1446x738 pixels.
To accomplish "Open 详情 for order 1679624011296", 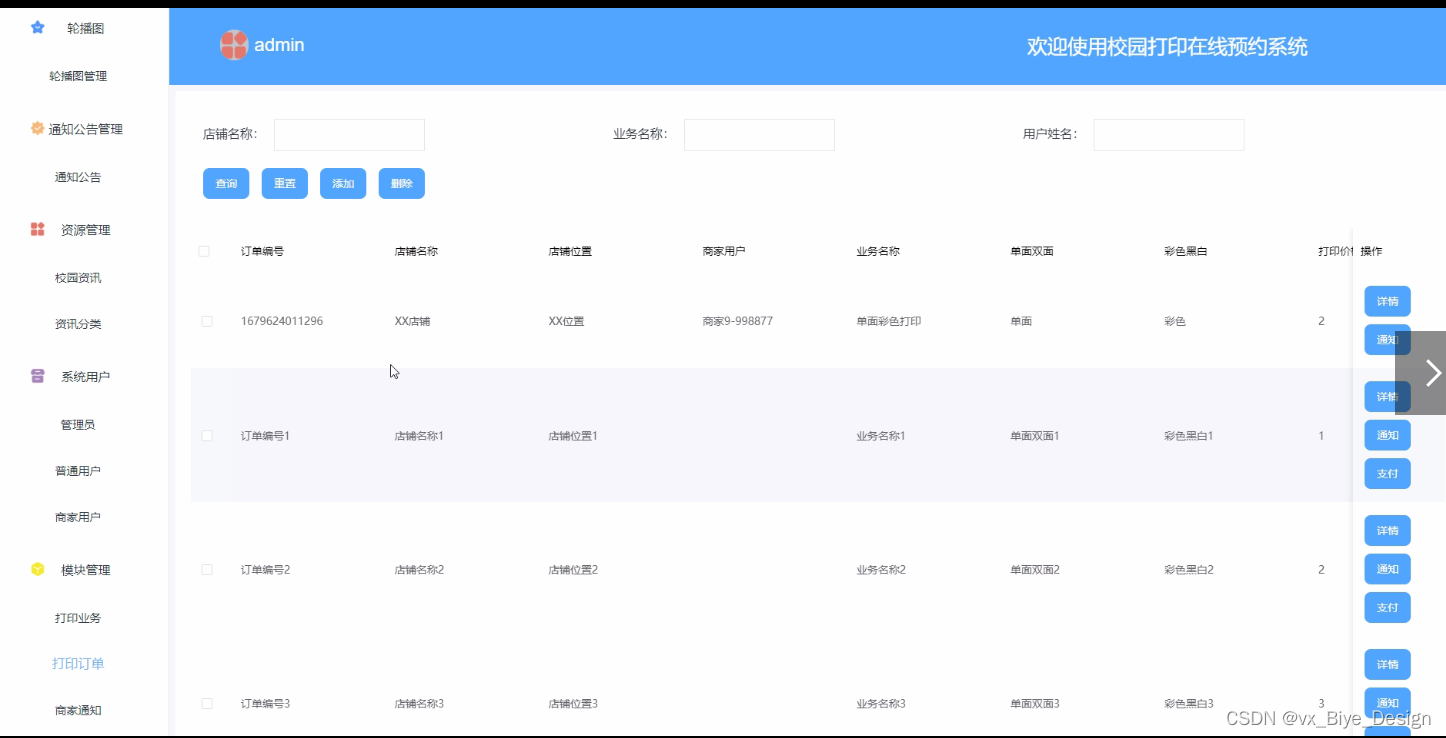I will point(1388,301).
